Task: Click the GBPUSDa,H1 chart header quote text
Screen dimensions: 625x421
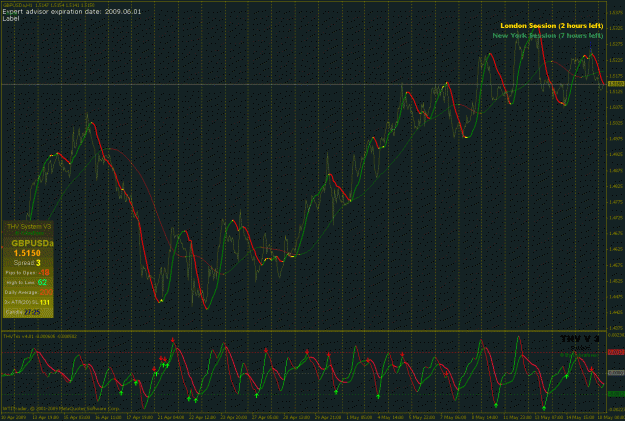Action: coord(49,6)
